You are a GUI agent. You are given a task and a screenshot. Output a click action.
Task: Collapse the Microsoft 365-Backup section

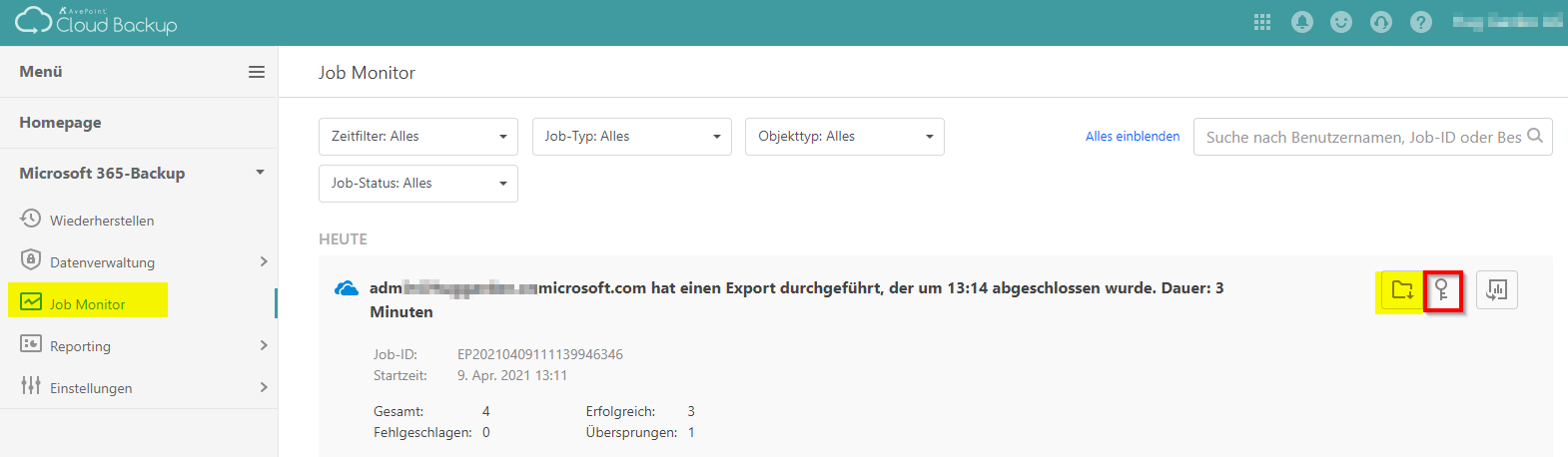[260, 173]
